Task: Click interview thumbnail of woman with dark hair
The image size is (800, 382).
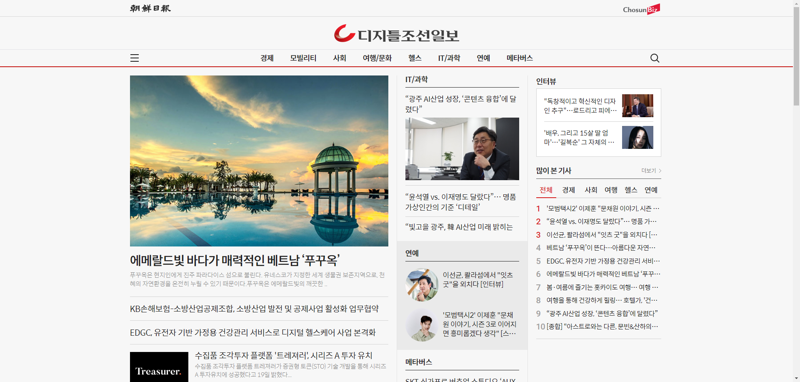Action: point(637,137)
